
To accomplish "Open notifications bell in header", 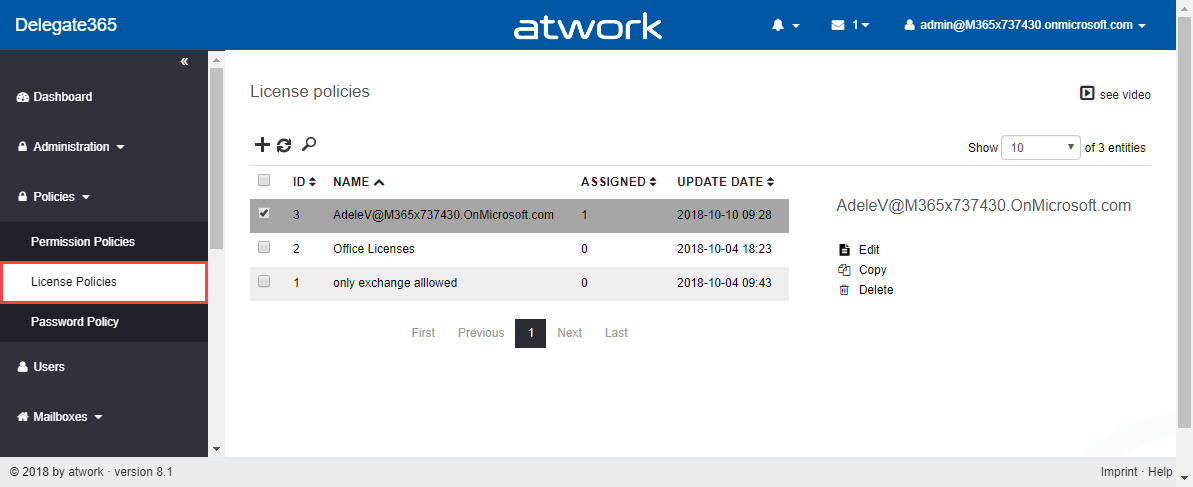I will (779, 25).
